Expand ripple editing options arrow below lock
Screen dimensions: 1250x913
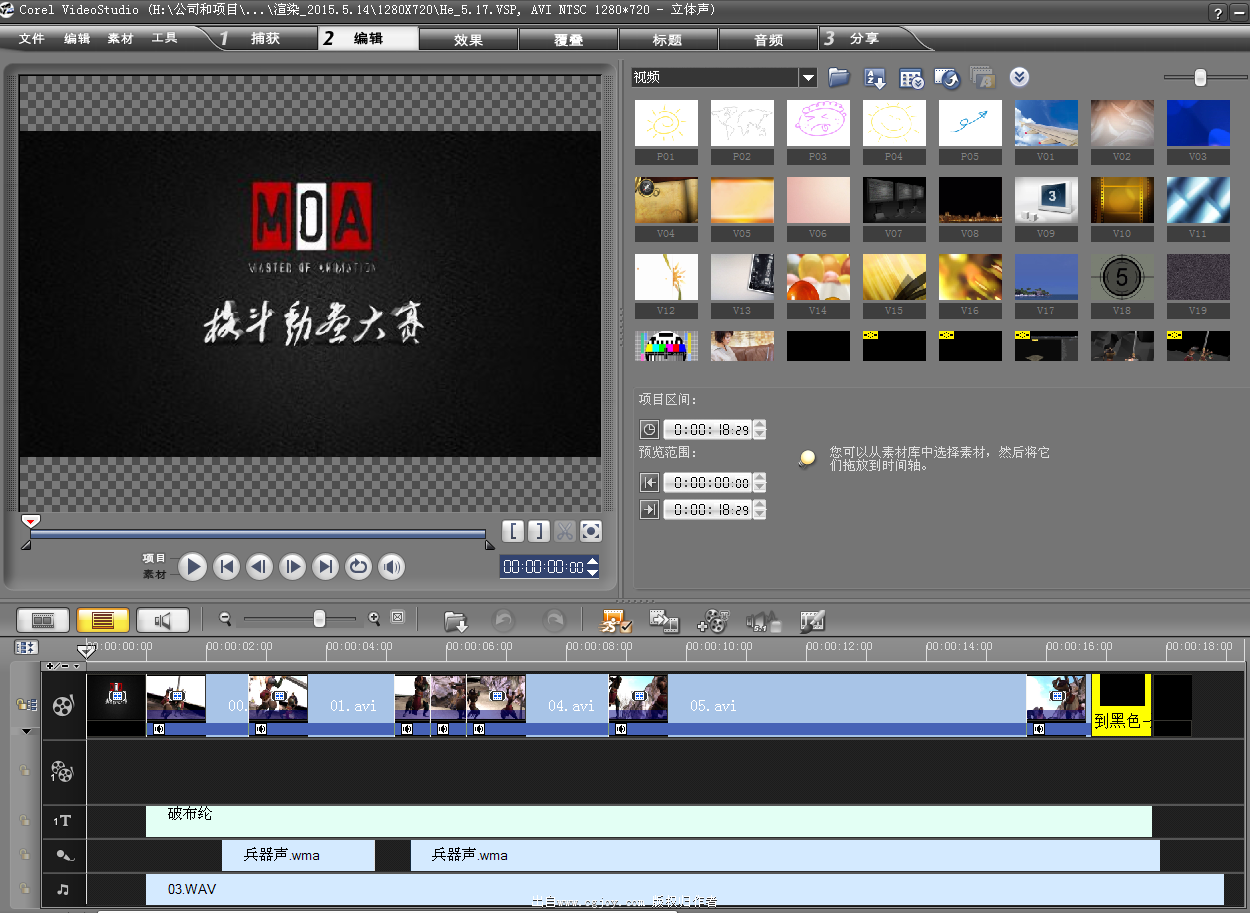pos(26,731)
